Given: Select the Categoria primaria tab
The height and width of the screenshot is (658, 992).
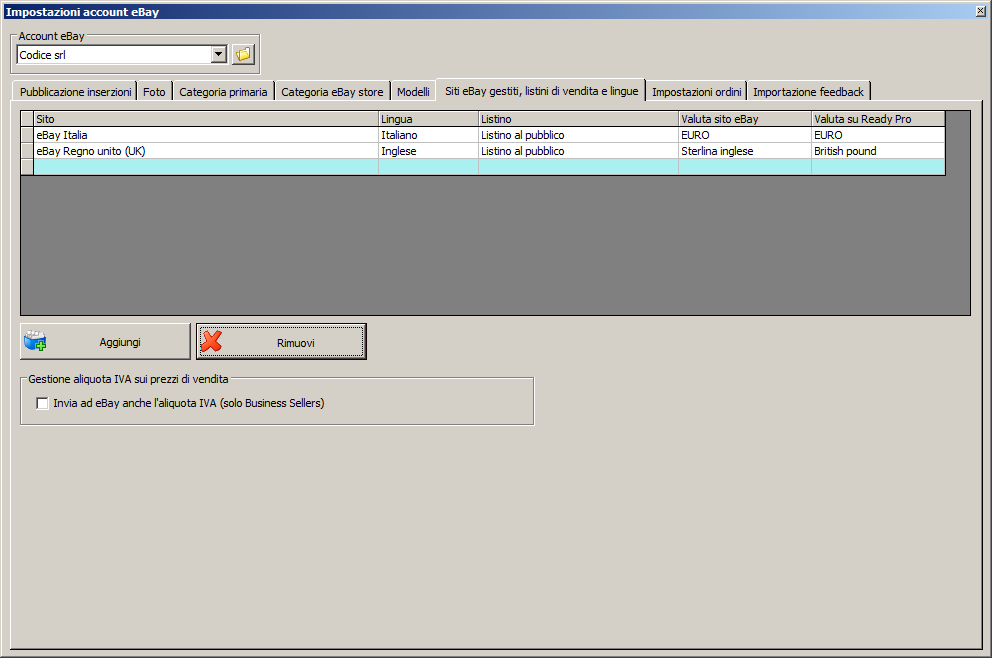Looking at the screenshot, I should click(x=223, y=92).
